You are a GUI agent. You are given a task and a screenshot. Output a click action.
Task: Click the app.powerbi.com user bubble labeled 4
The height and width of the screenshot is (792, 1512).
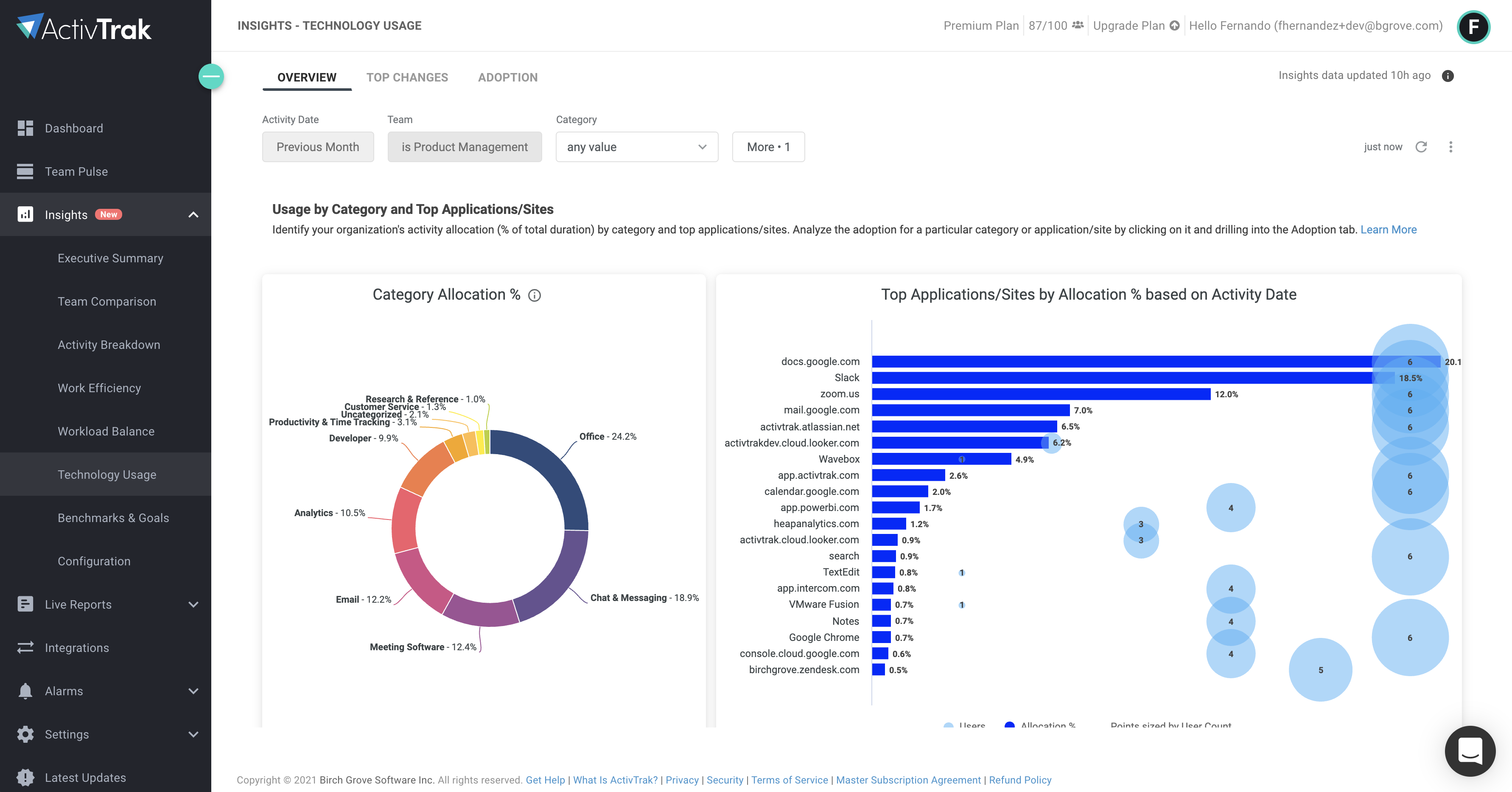click(x=1231, y=508)
